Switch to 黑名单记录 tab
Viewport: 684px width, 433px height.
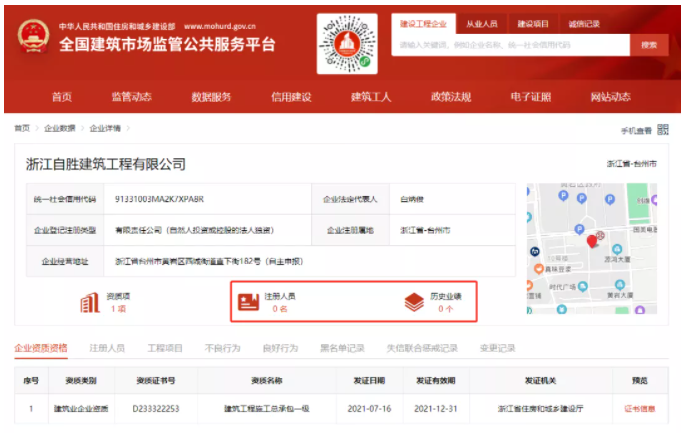click(x=342, y=348)
